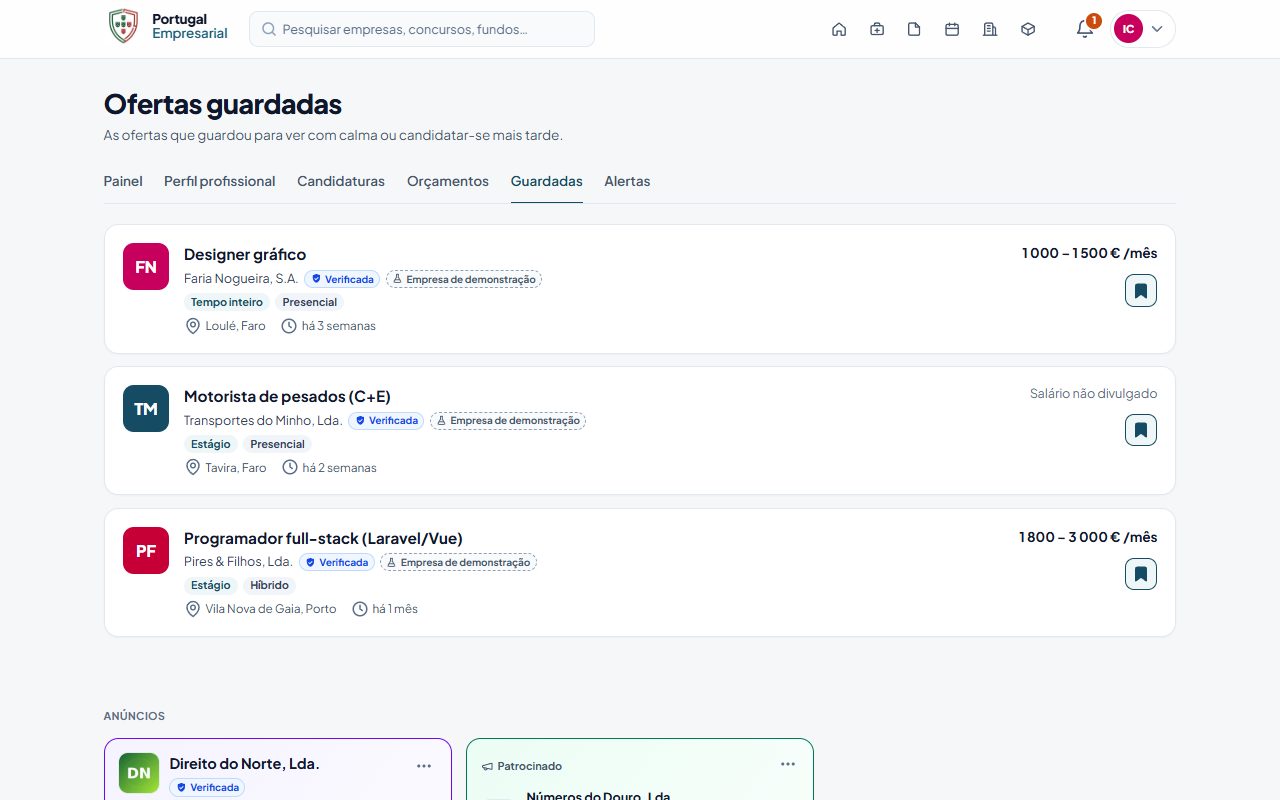
Task: Click the 1 000 – 1 500 € /mês salary
Action: (1089, 253)
